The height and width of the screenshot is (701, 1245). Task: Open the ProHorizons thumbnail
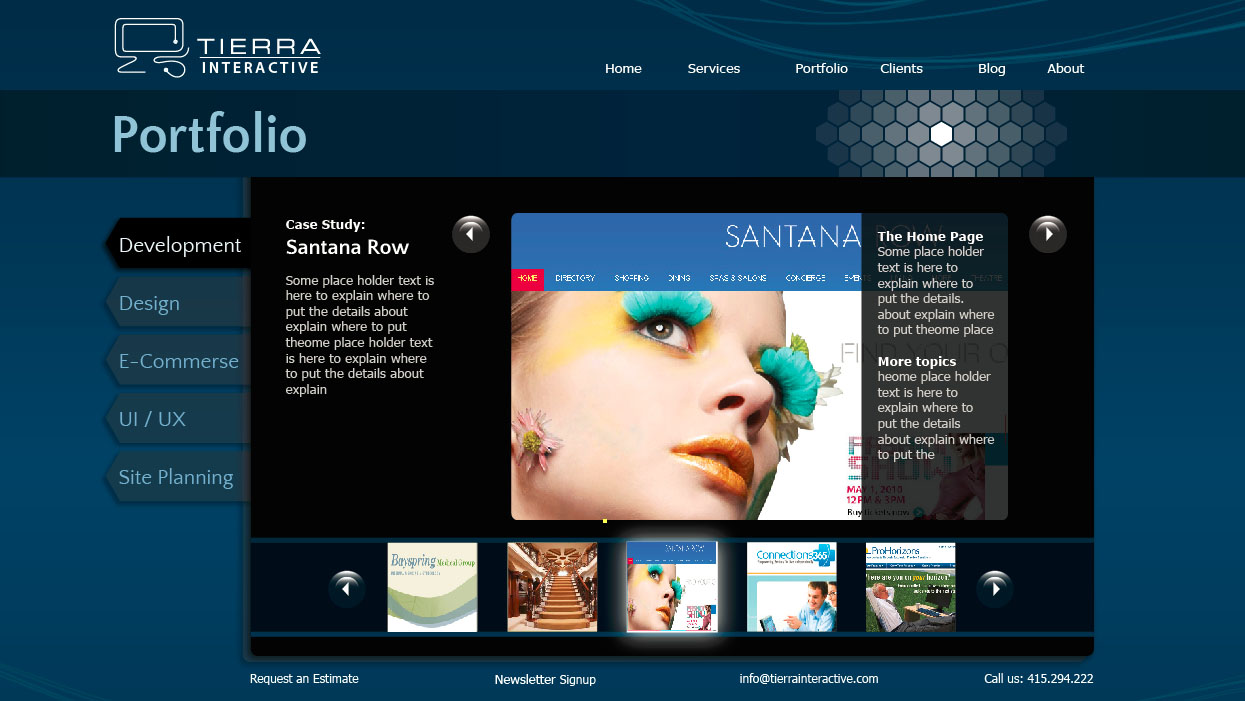pos(910,587)
